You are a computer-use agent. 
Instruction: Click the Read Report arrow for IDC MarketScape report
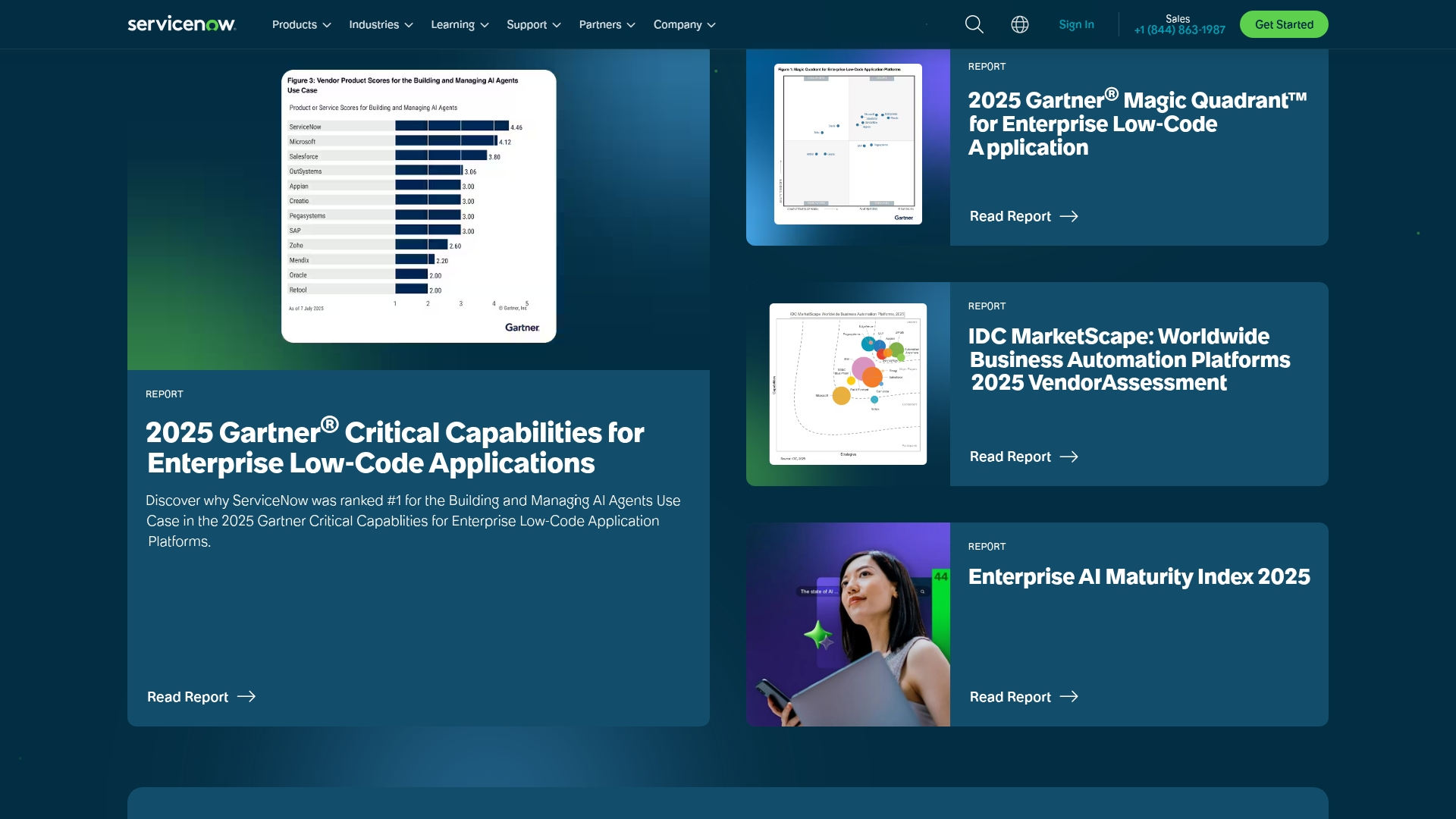tap(1023, 457)
